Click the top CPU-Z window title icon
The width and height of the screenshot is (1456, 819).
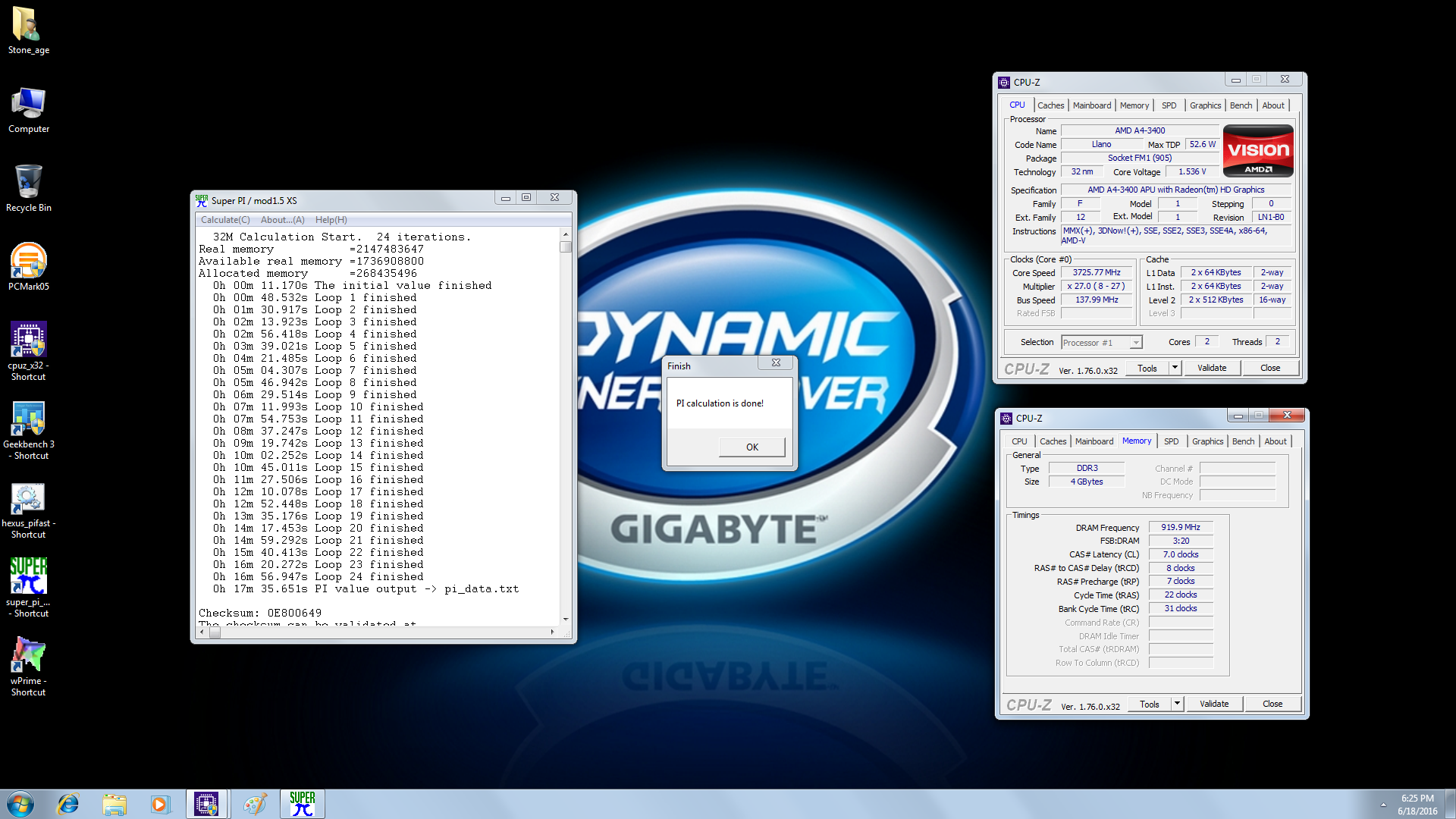click(1004, 82)
